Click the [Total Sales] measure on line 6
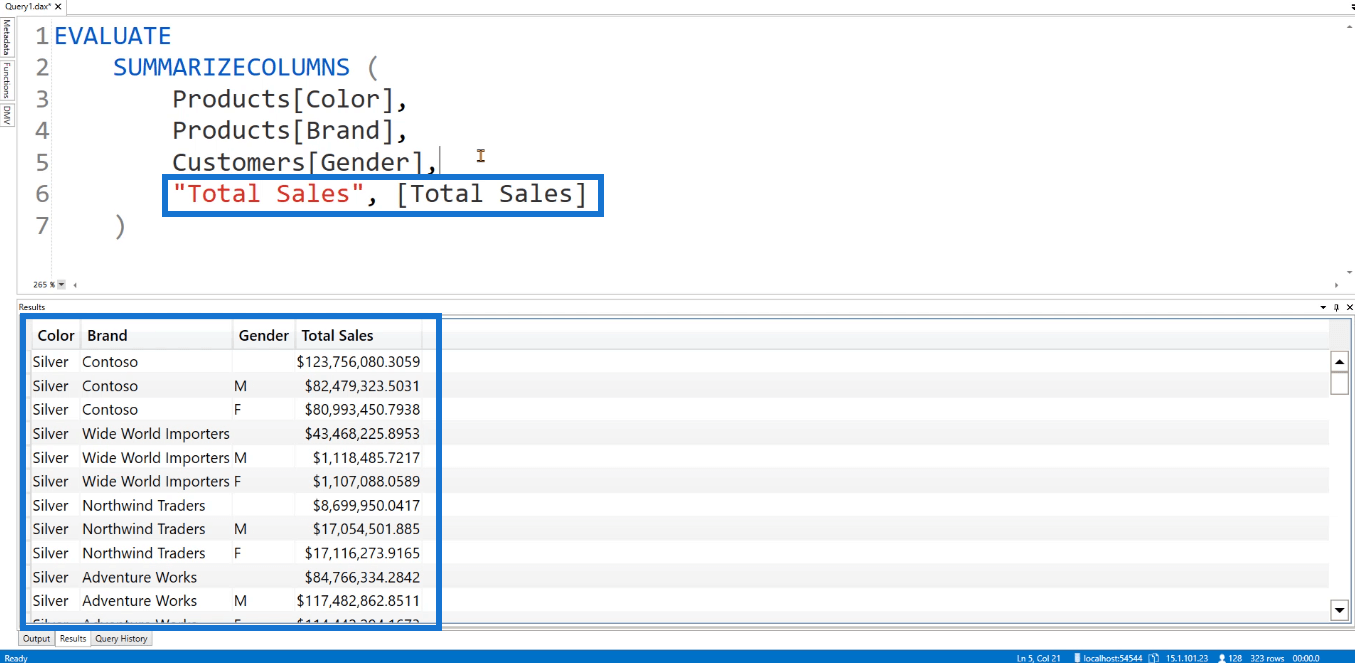The image size is (1355, 663). [491, 193]
